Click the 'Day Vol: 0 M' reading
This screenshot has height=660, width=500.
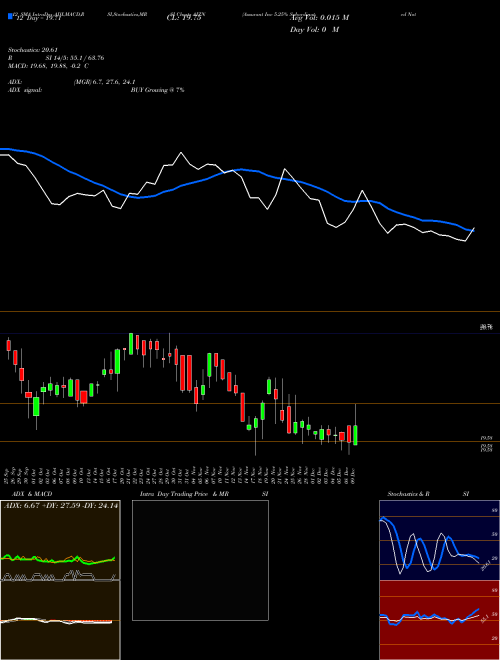tap(314, 30)
